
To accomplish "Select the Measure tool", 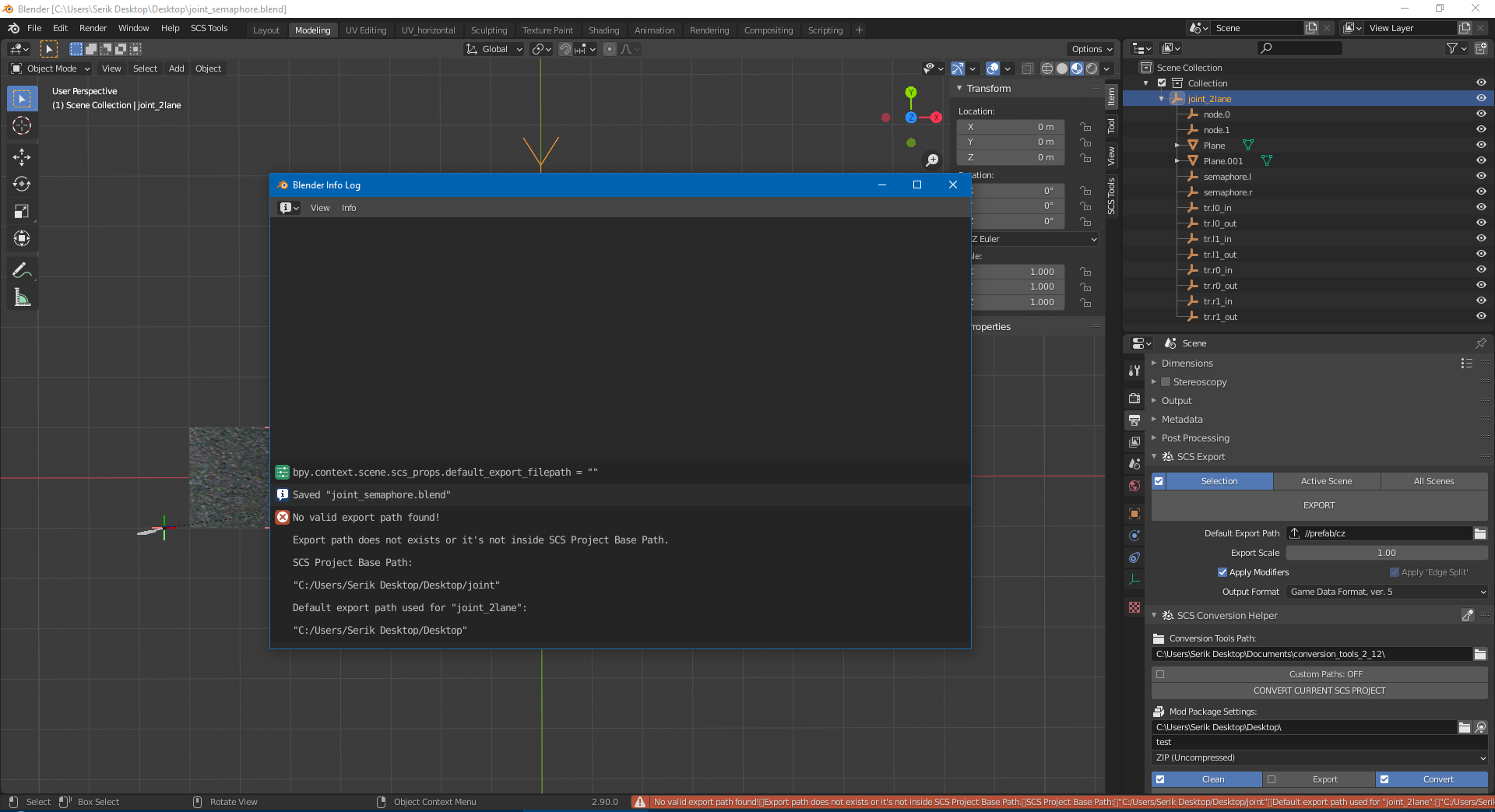I will (x=21, y=297).
